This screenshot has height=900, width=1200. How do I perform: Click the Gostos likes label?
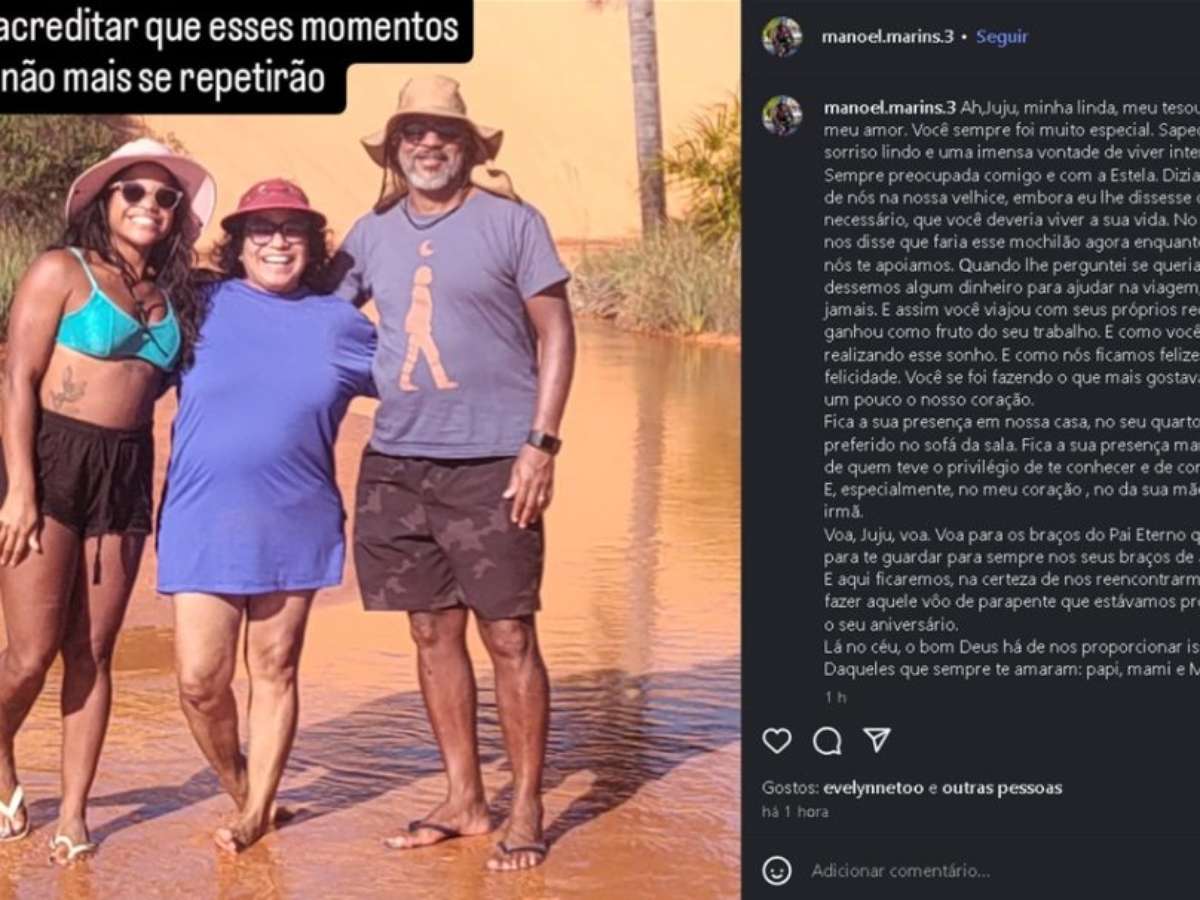(790, 788)
